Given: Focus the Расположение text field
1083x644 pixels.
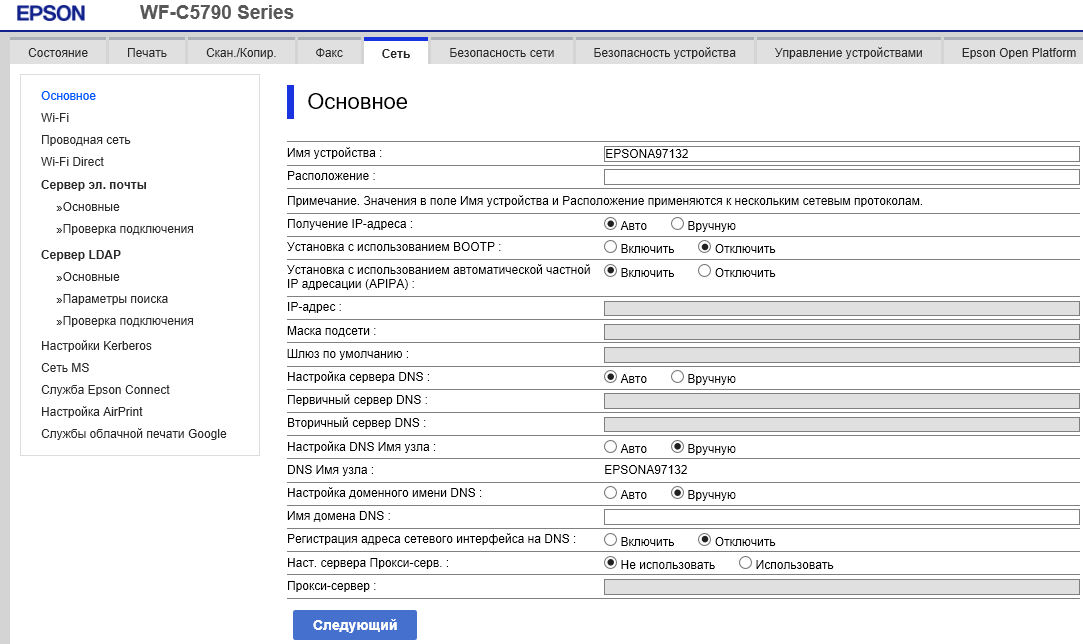Looking at the screenshot, I should [841, 177].
